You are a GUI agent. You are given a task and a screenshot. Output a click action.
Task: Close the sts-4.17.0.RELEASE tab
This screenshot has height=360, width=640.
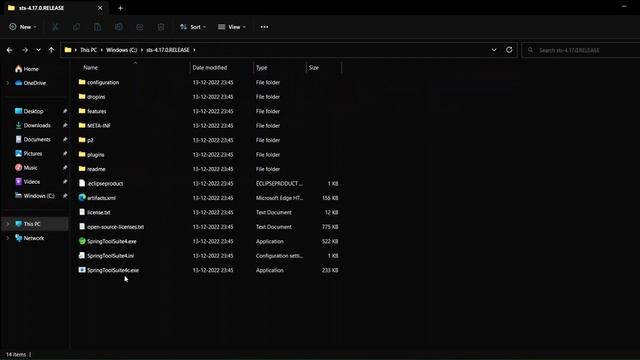pyautogui.click(x=100, y=8)
